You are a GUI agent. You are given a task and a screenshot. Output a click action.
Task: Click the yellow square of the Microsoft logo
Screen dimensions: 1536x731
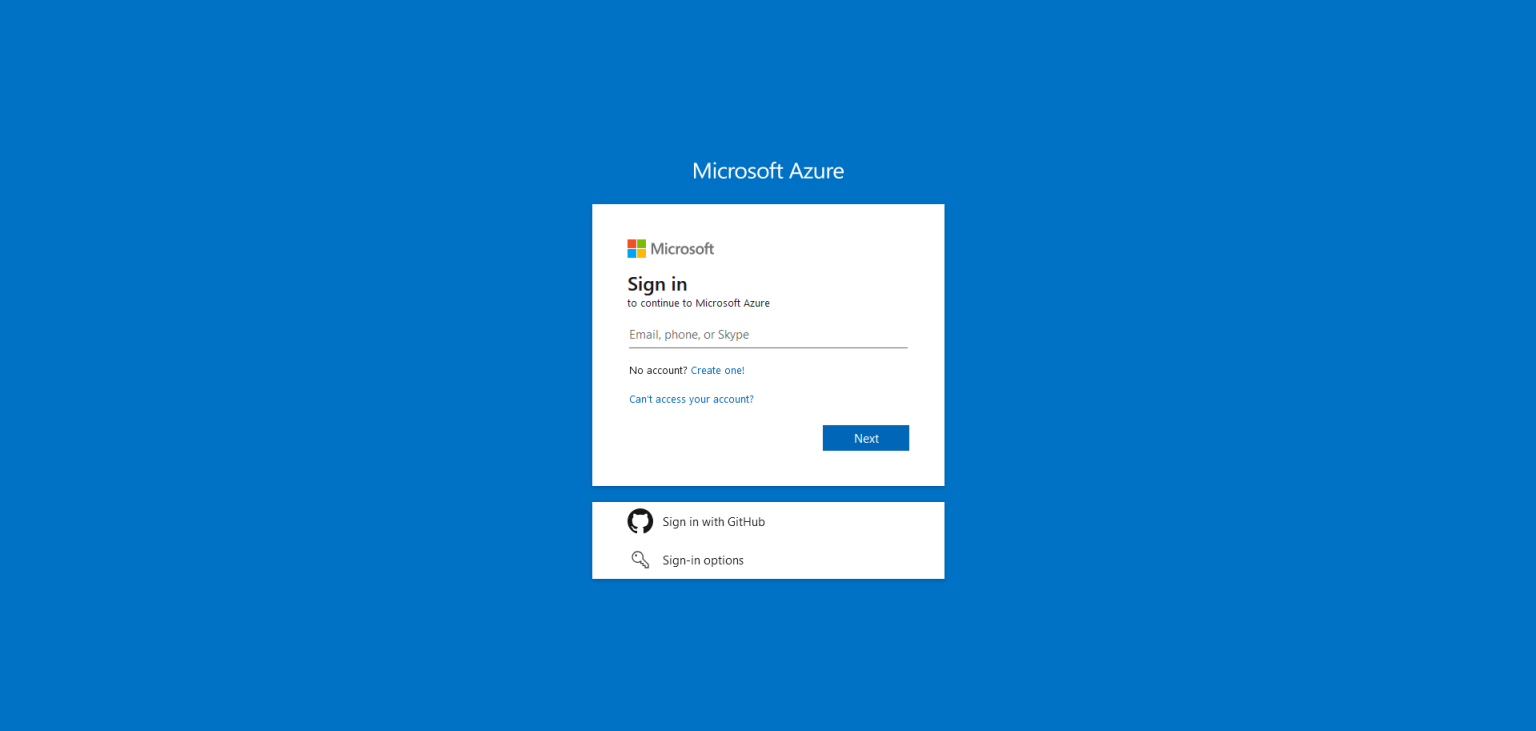640,252
